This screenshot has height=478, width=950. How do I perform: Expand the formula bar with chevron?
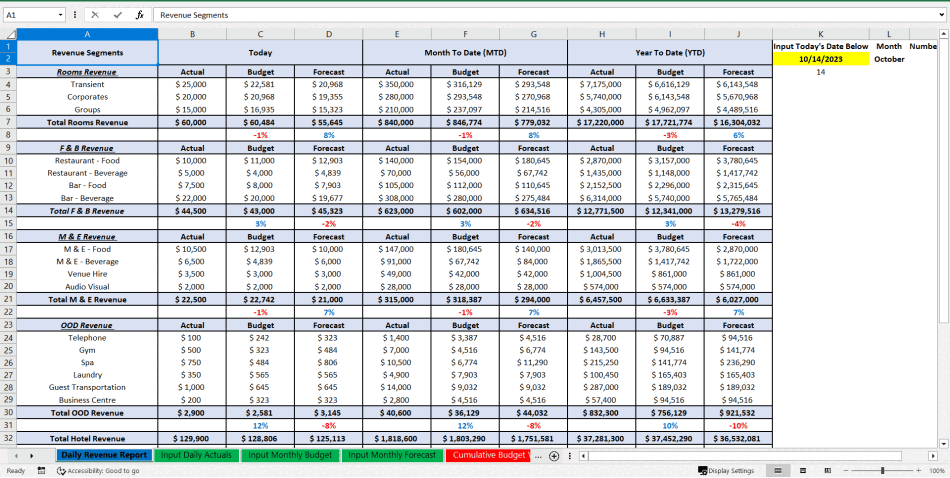point(943,15)
